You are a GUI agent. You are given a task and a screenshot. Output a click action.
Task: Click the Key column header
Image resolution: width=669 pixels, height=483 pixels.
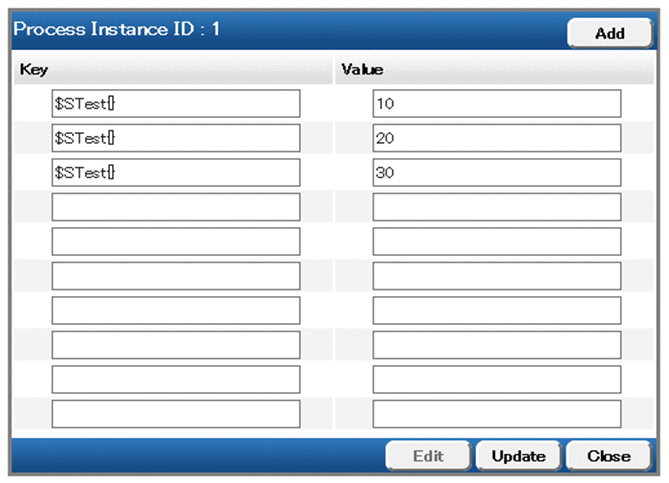pyautogui.click(x=33, y=71)
